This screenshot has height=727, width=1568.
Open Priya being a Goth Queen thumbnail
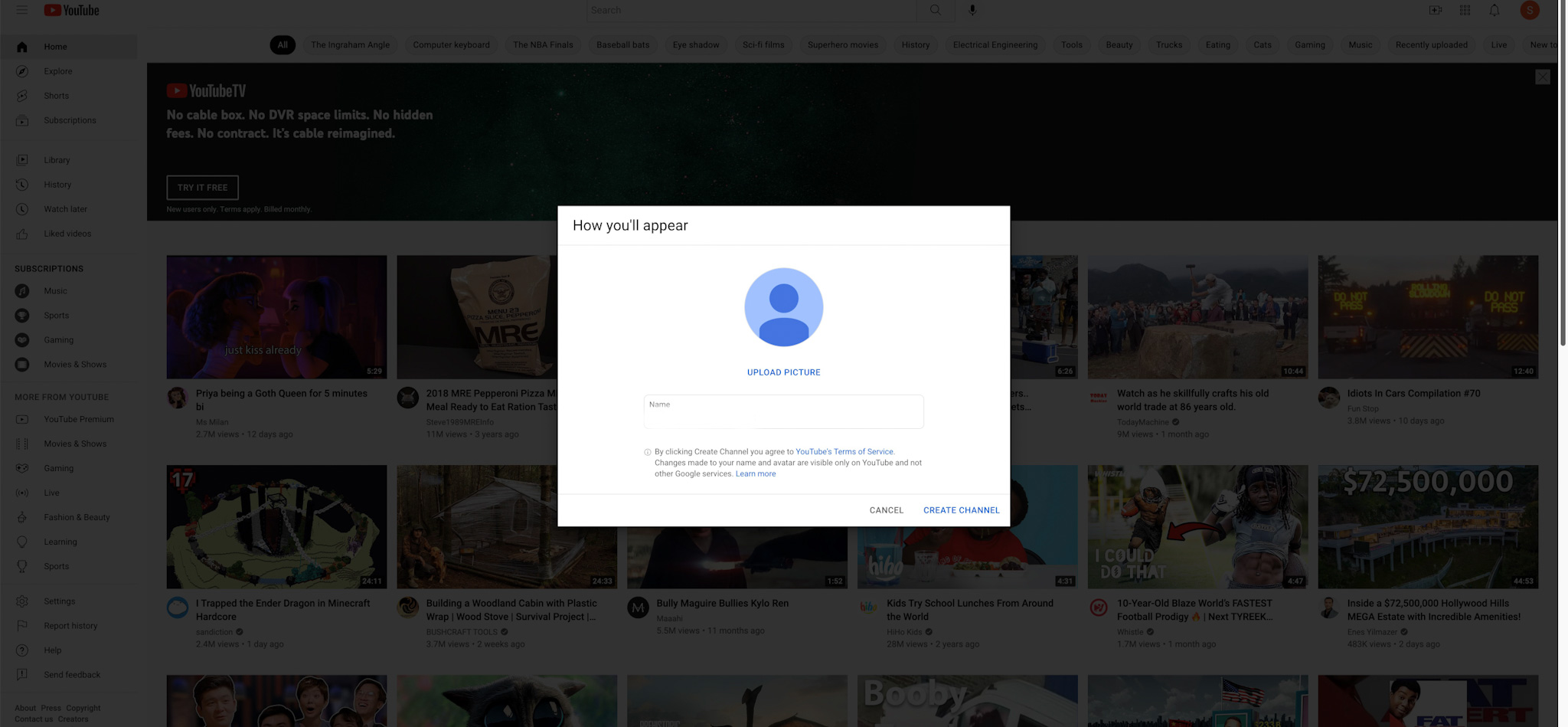[276, 317]
